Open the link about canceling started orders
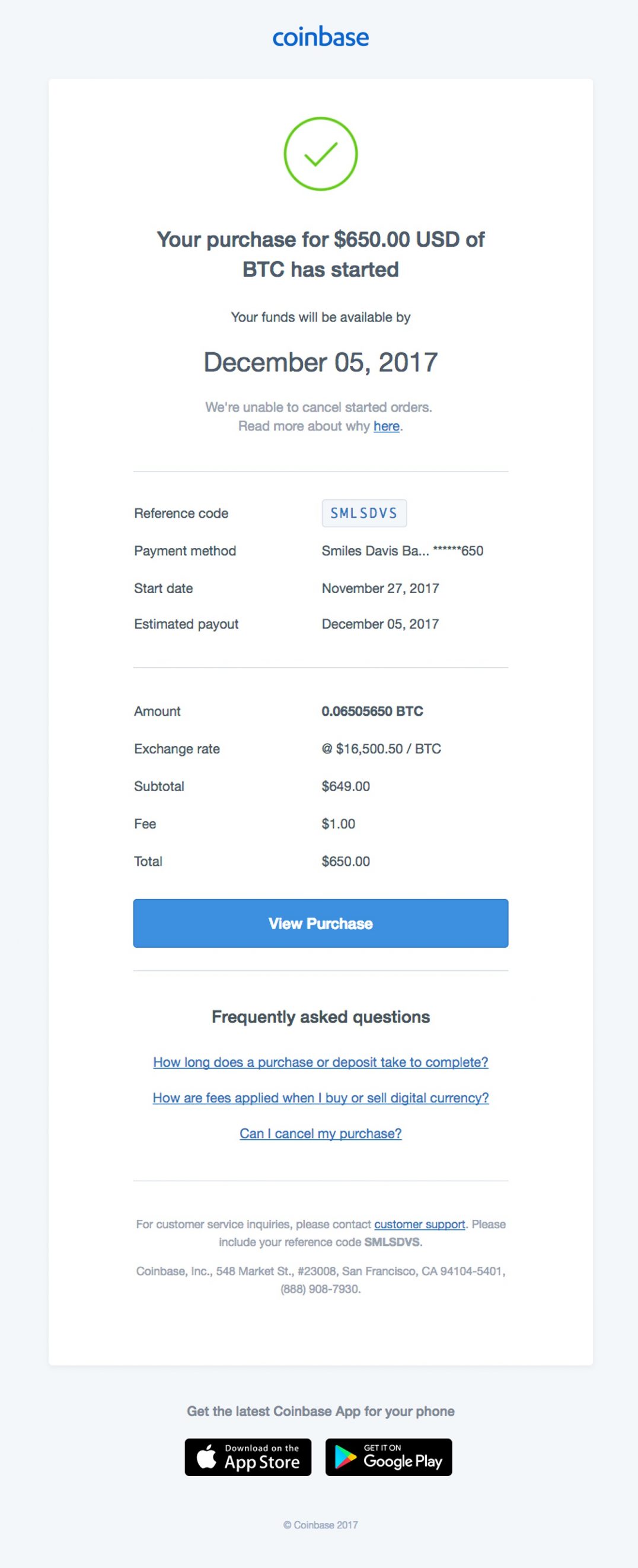This screenshot has width=638, height=1568. [387, 426]
